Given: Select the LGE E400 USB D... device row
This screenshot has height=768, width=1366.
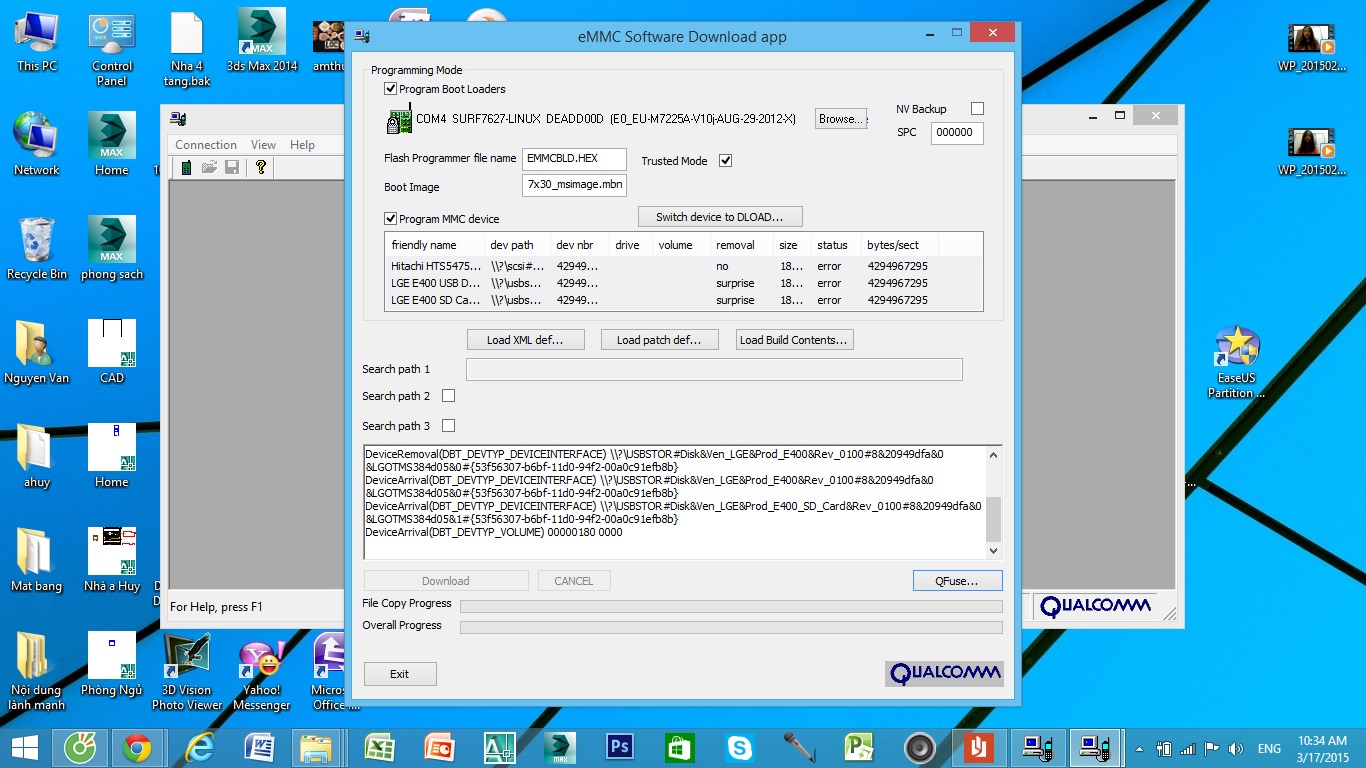Looking at the screenshot, I should pos(683,283).
